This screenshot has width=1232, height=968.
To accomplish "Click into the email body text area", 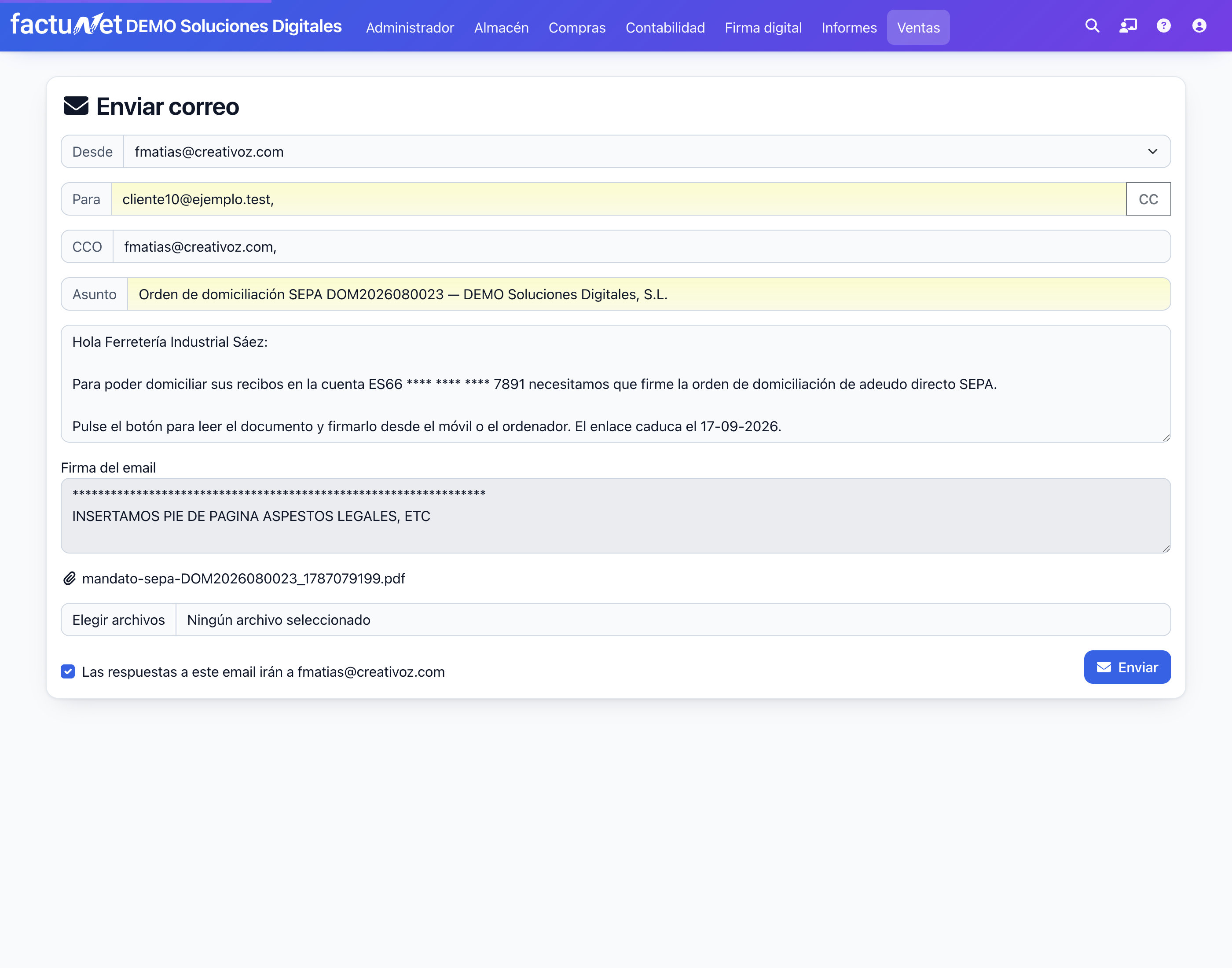I will [616, 384].
